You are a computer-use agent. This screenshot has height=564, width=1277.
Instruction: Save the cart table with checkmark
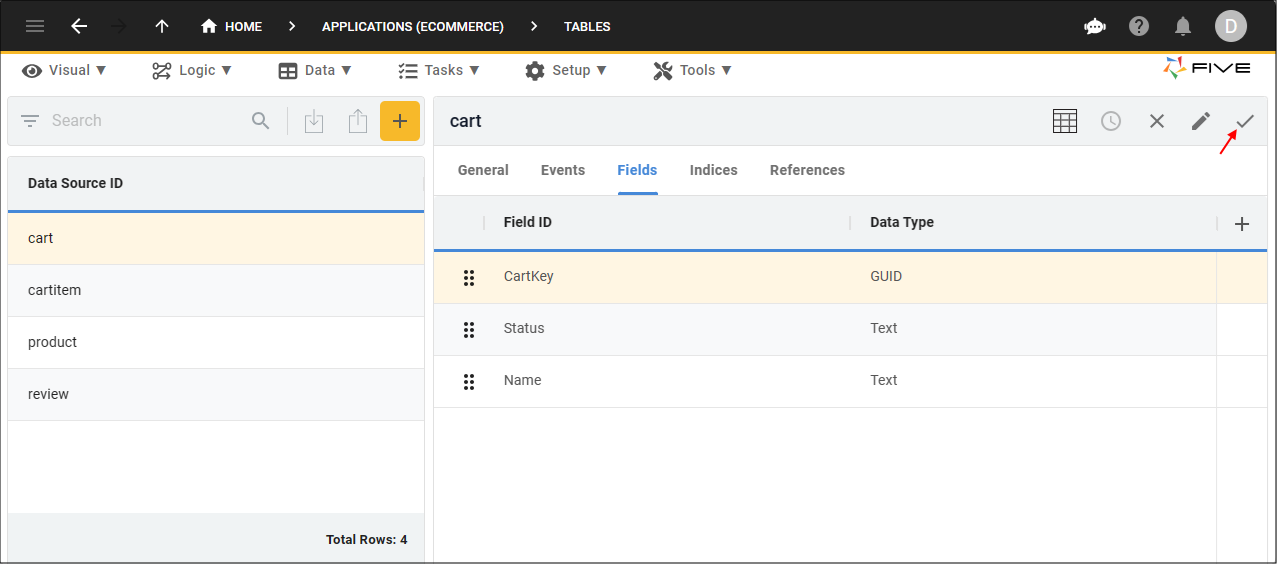[x=1245, y=121]
